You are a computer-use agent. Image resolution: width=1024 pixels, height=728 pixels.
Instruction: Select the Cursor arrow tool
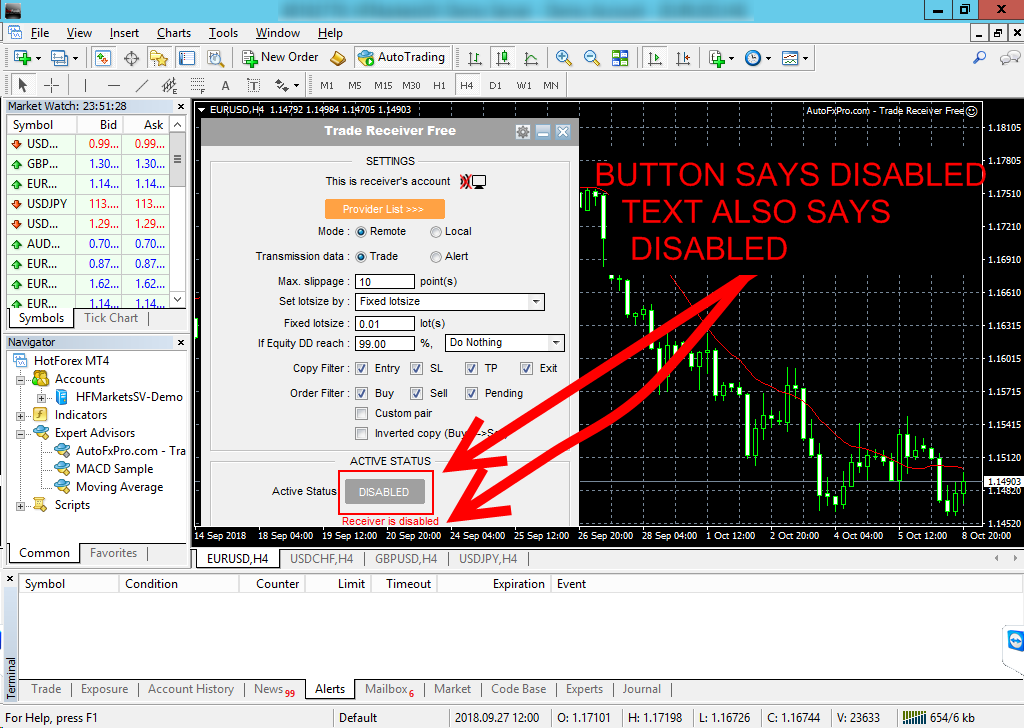tap(23, 85)
